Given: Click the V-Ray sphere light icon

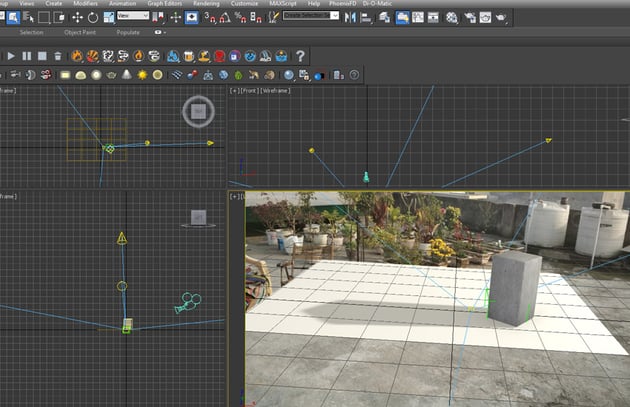Looking at the screenshot, I should click(96, 75).
